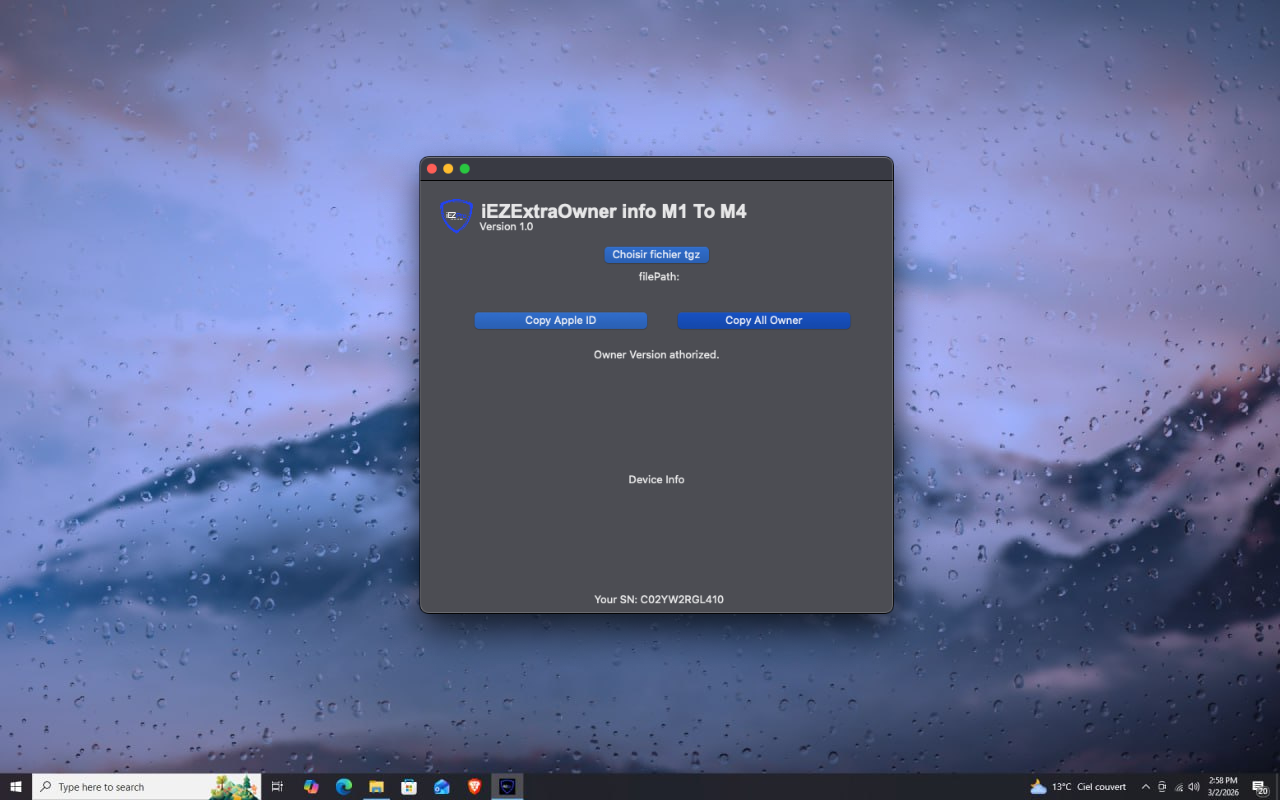Image resolution: width=1280 pixels, height=800 pixels.
Task: Click Choisir fichier tgz button
Action: 656,254
